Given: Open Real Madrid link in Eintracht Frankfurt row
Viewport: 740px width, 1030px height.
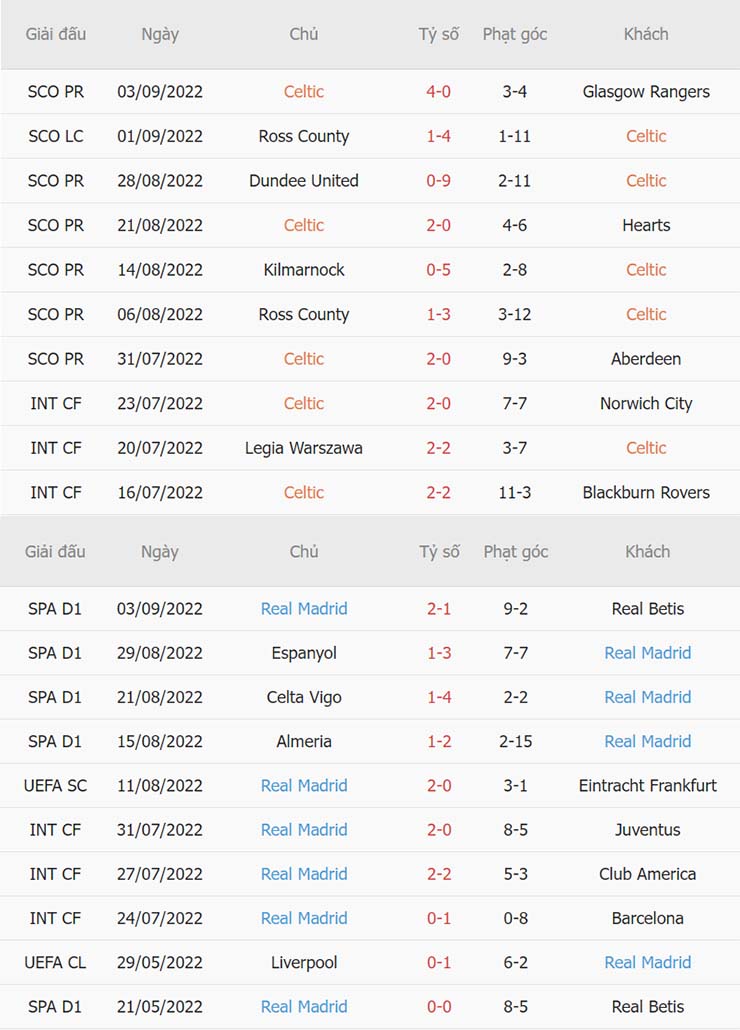Looking at the screenshot, I should pyautogui.click(x=304, y=786).
